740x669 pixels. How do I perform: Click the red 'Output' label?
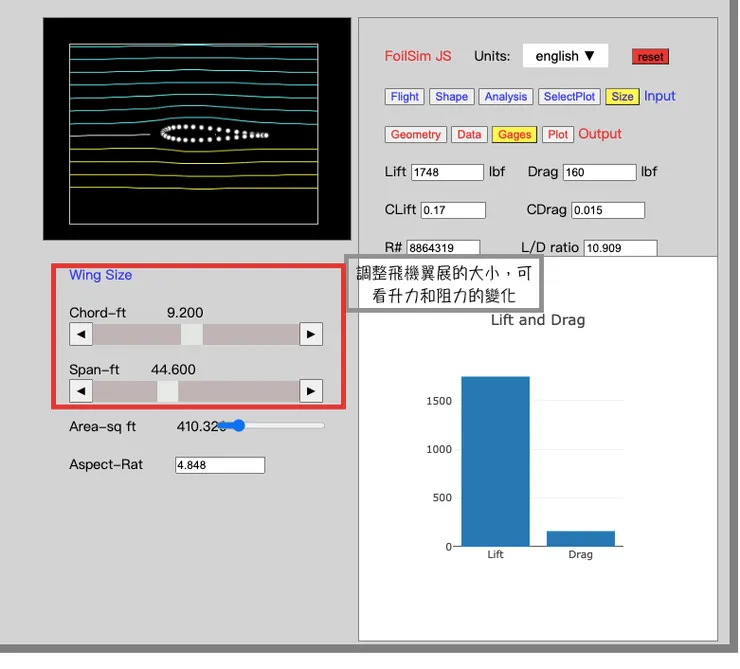click(600, 134)
